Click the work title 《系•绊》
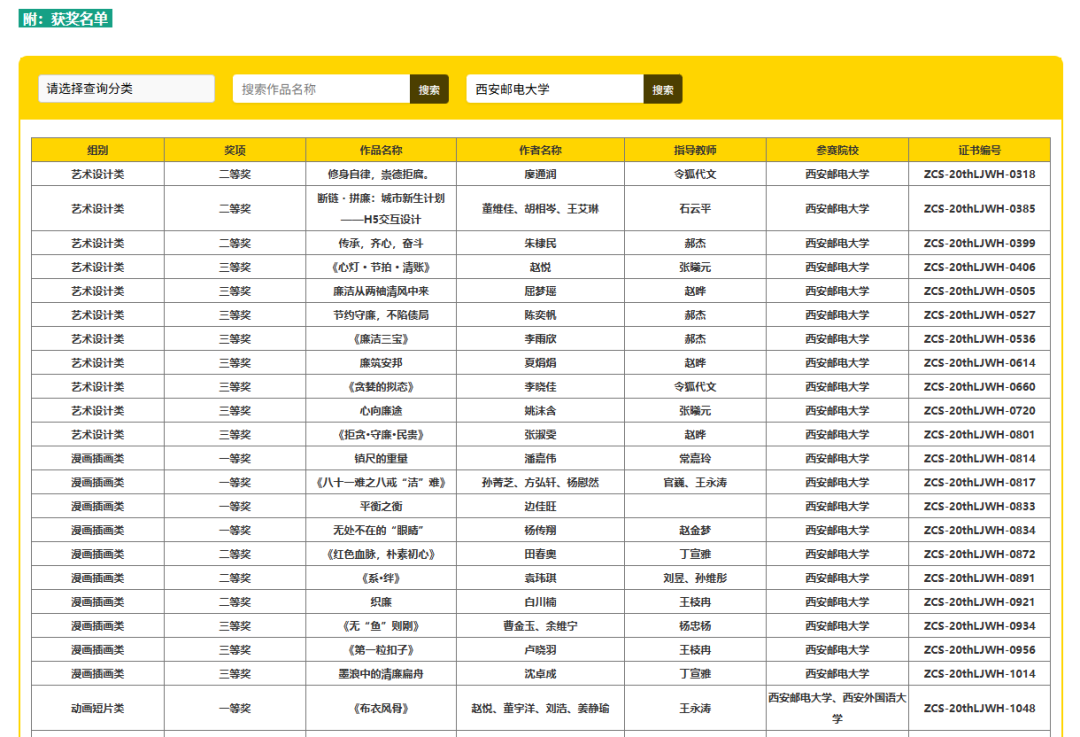Image resolution: width=1080 pixels, height=737 pixels. [x=381, y=579]
